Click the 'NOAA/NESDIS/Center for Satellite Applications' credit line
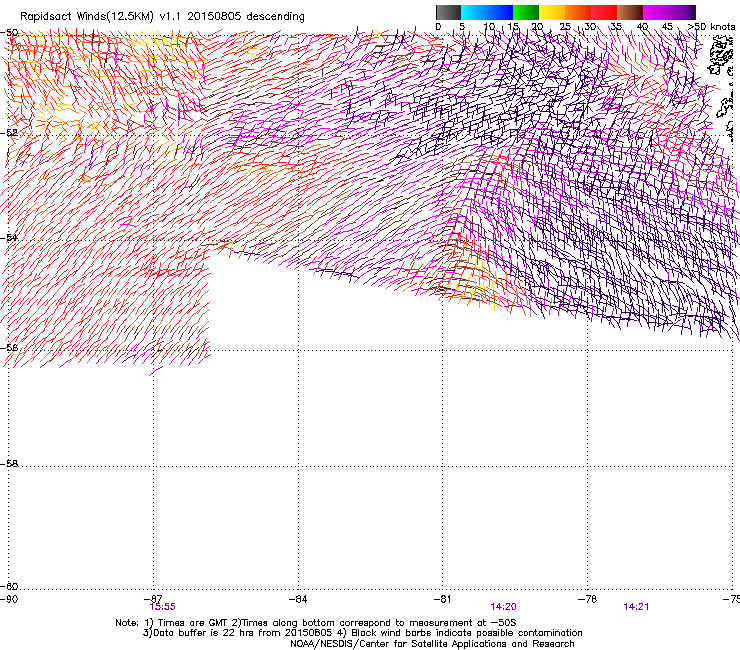 (432, 643)
